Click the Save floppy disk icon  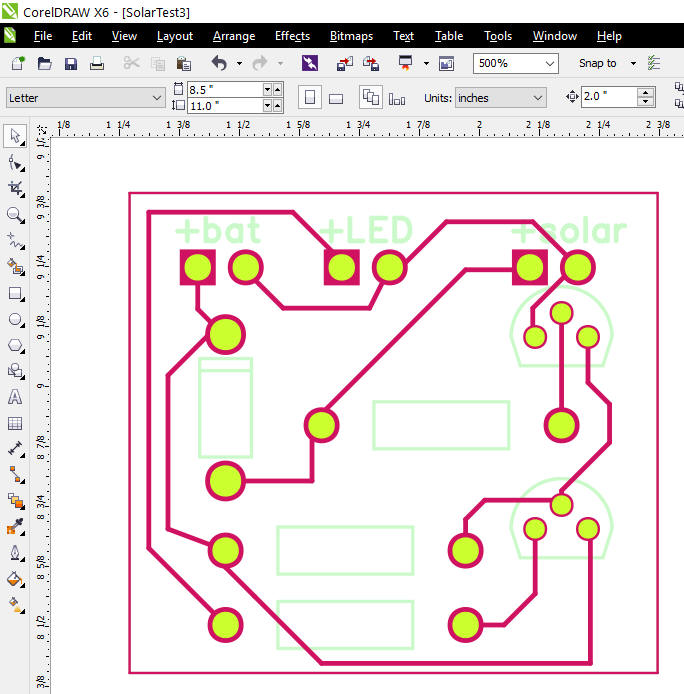click(x=71, y=63)
